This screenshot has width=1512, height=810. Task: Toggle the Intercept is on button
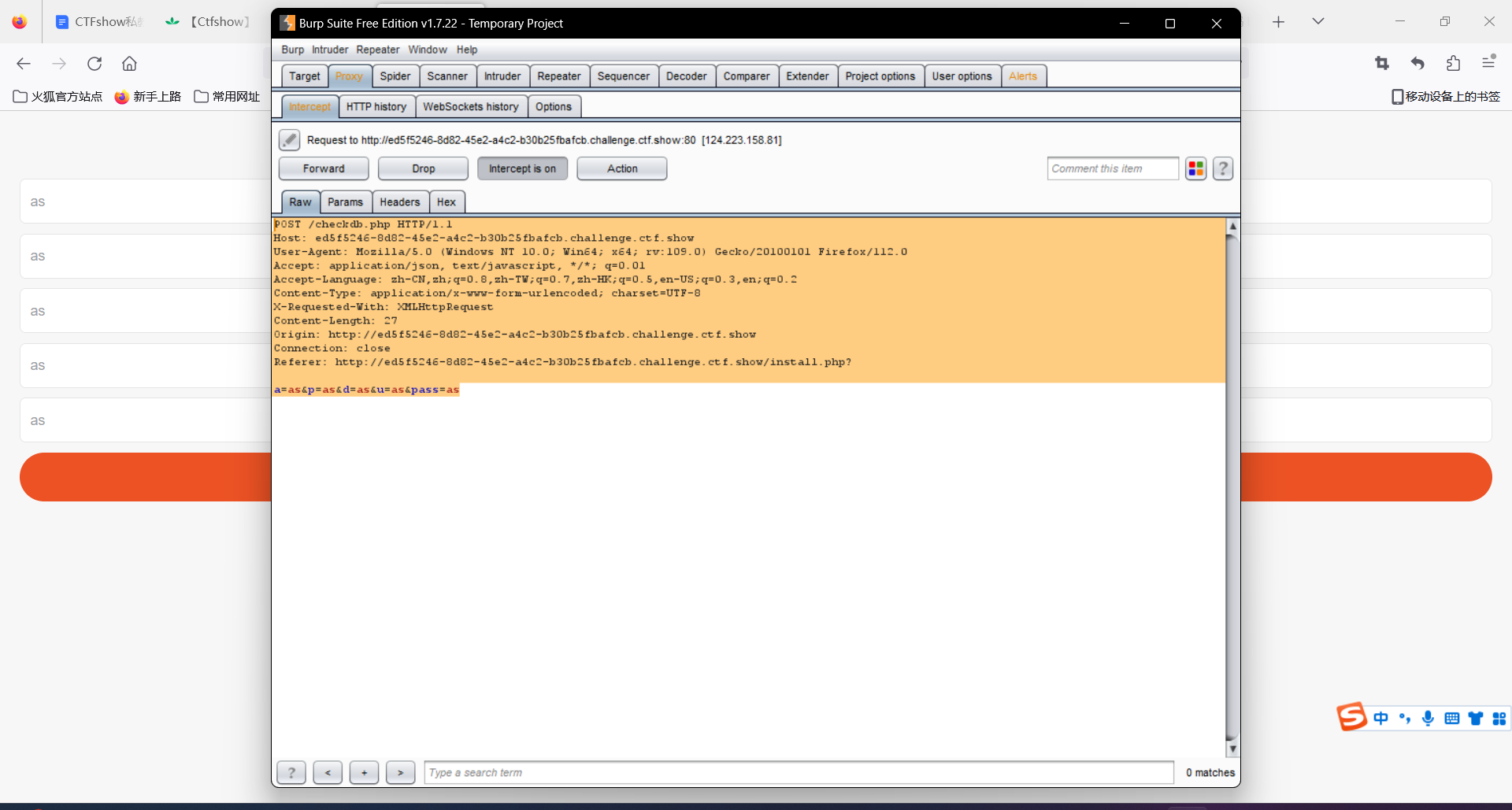pyautogui.click(x=522, y=168)
